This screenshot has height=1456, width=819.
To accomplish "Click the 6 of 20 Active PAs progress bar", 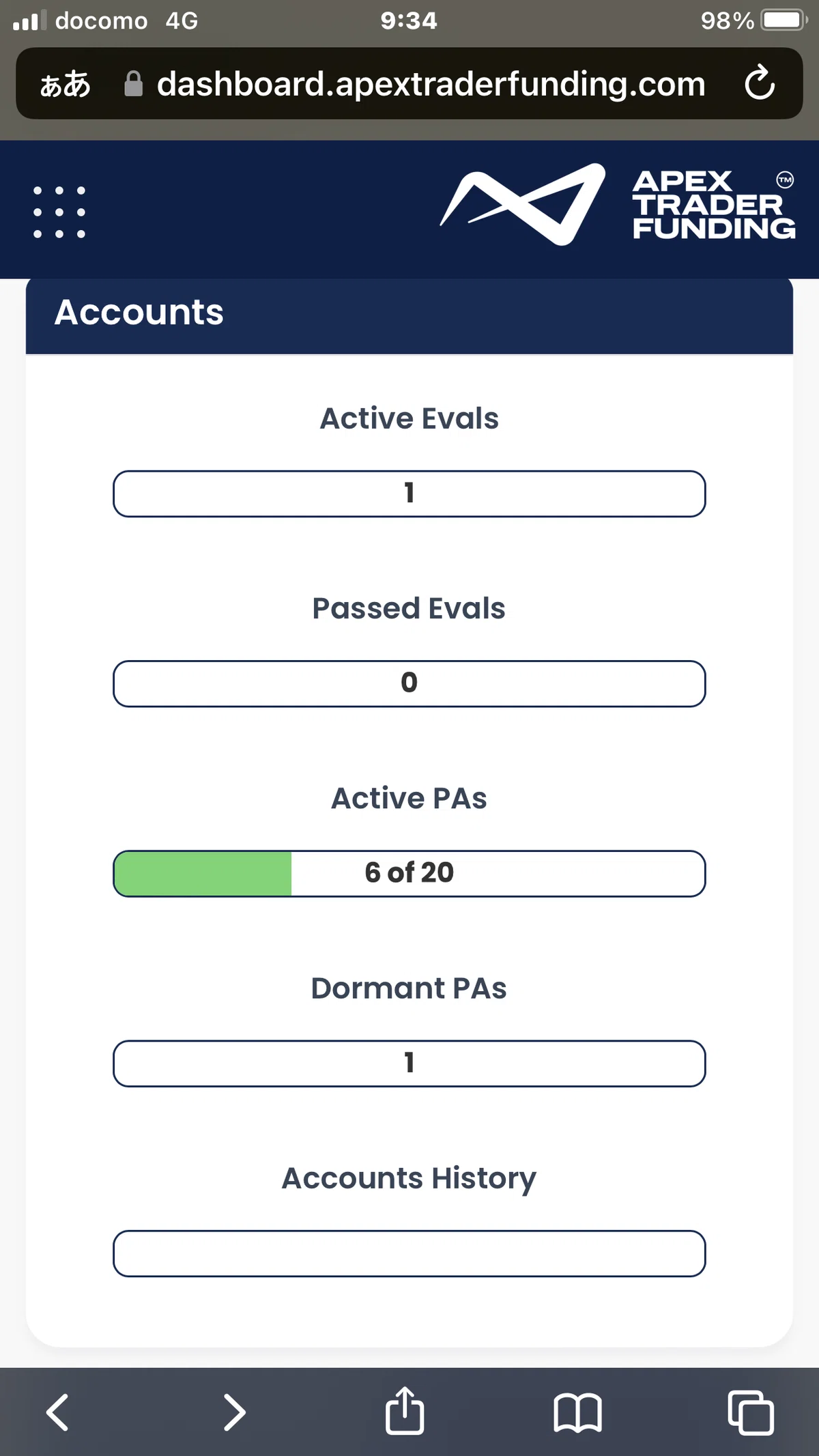I will click(409, 873).
